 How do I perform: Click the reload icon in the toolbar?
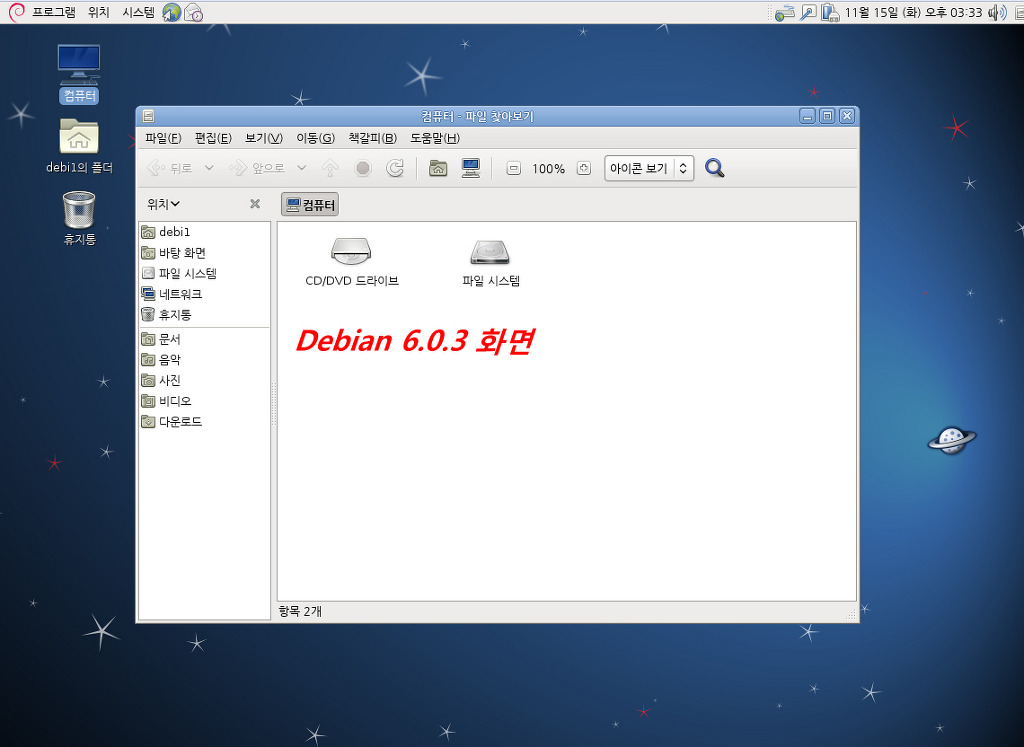395,168
